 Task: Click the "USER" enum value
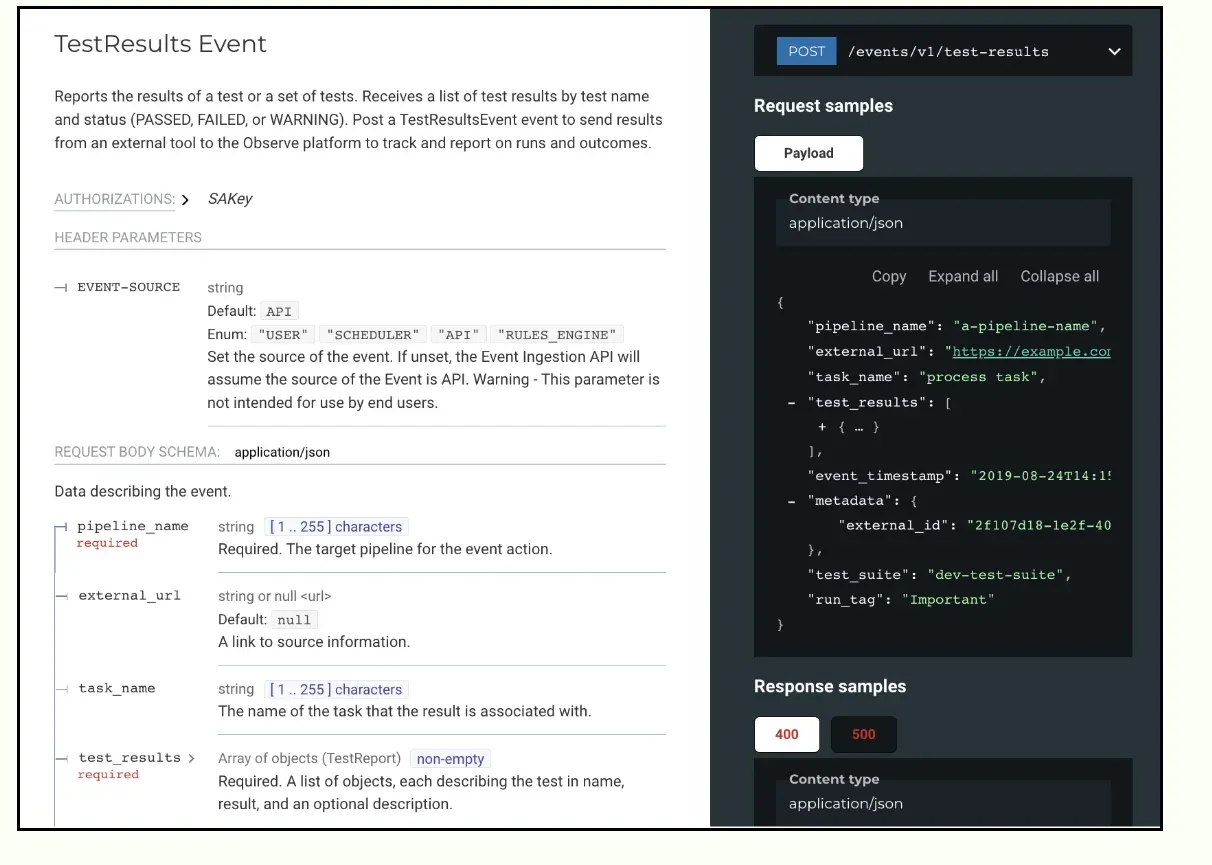[x=284, y=334]
